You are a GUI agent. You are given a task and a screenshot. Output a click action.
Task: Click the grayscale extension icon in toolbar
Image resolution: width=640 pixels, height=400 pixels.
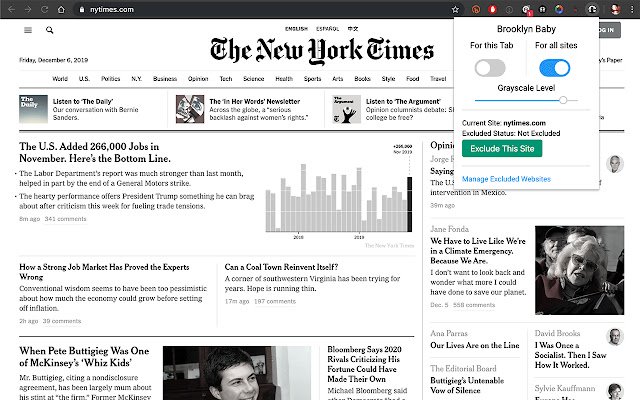[x=591, y=9]
